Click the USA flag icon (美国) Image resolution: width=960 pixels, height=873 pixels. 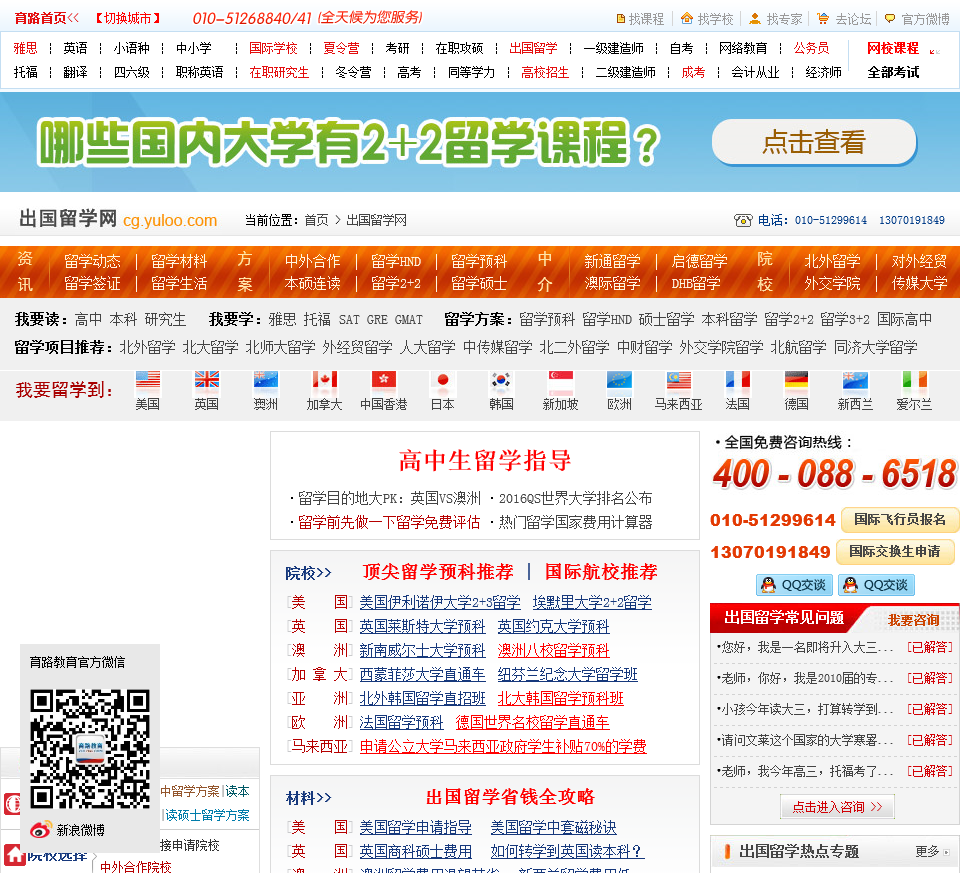click(147, 380)
